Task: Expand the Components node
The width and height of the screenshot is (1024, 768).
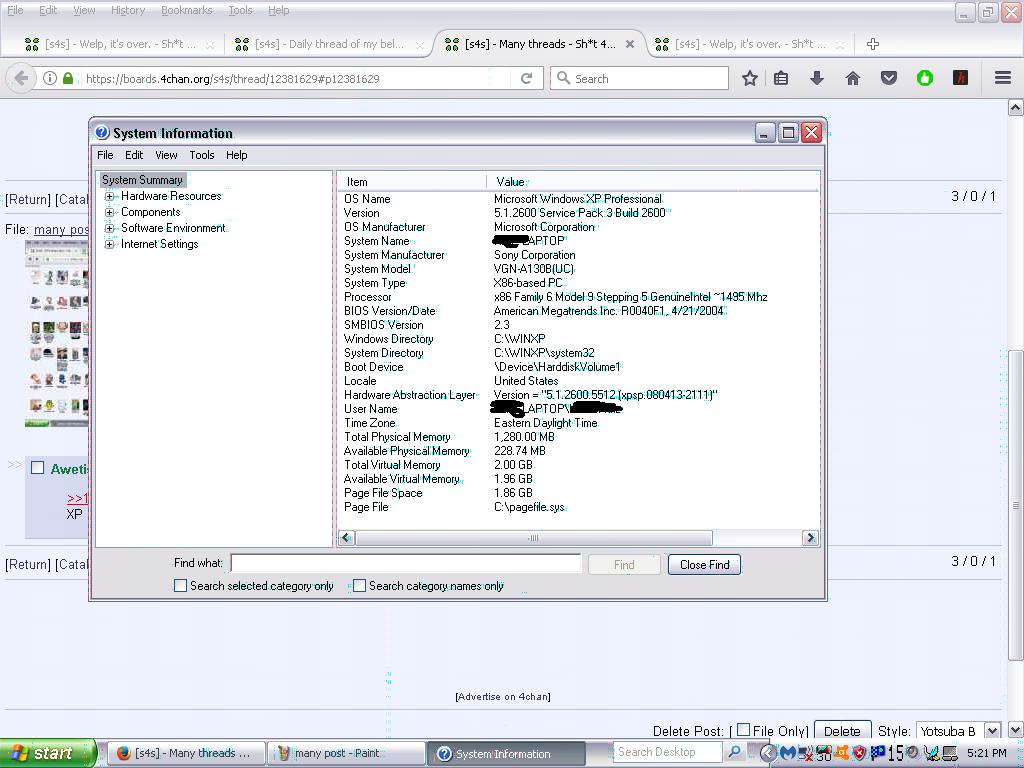Action: tap(110, 212)
